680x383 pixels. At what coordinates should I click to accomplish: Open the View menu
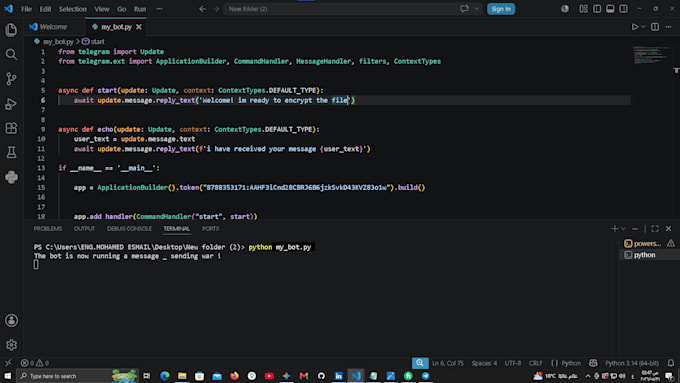[x=102, y=9]
